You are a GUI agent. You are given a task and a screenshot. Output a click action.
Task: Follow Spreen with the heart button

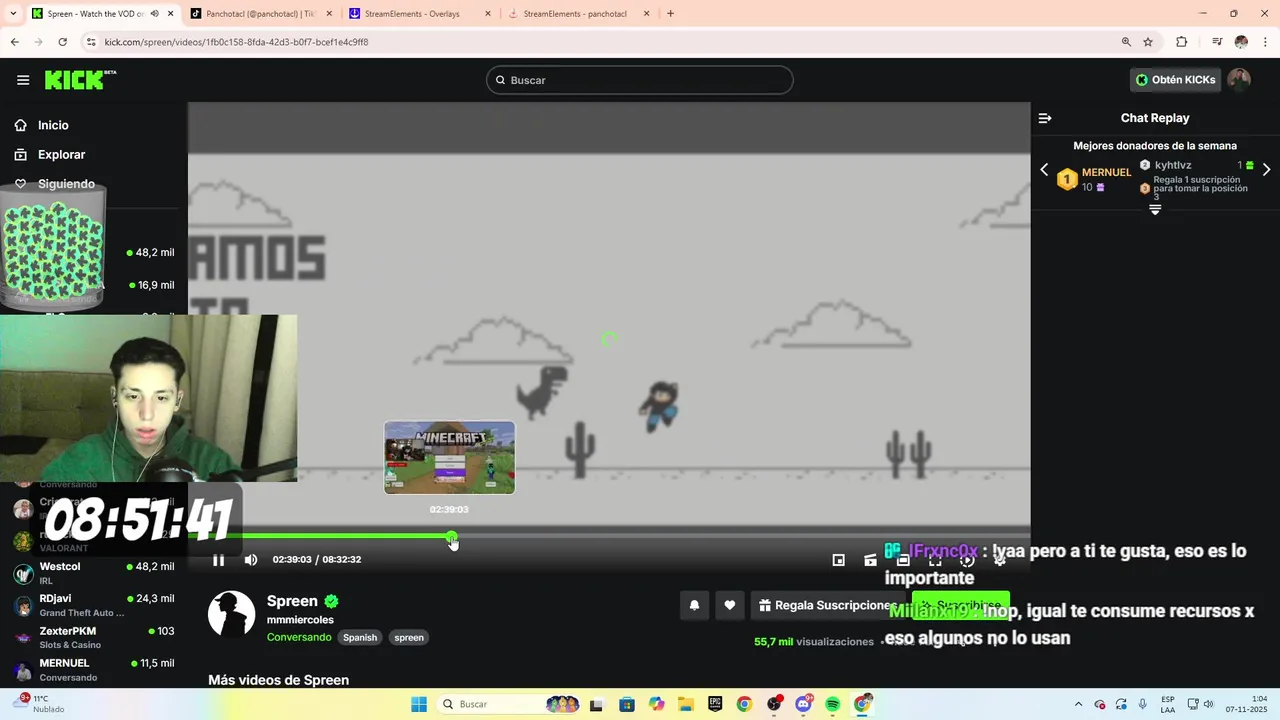point(730,605)
